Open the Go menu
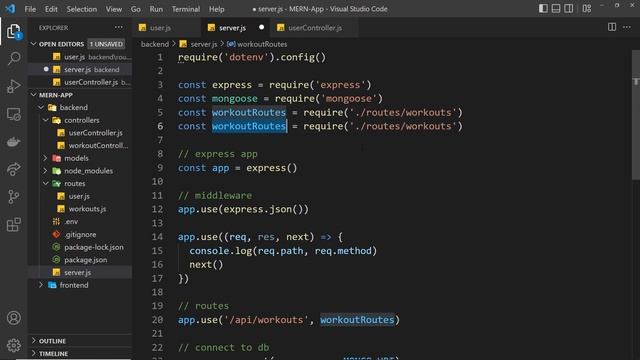The width and height of the screenshot is (640, 360). 136,9
